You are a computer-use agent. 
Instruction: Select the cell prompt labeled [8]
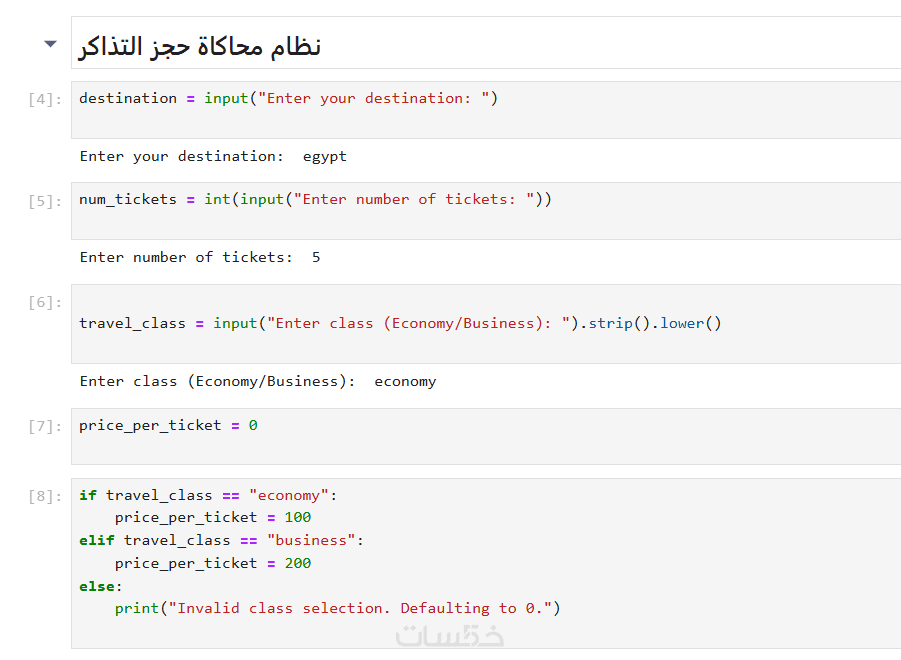[x=45, y=496]
